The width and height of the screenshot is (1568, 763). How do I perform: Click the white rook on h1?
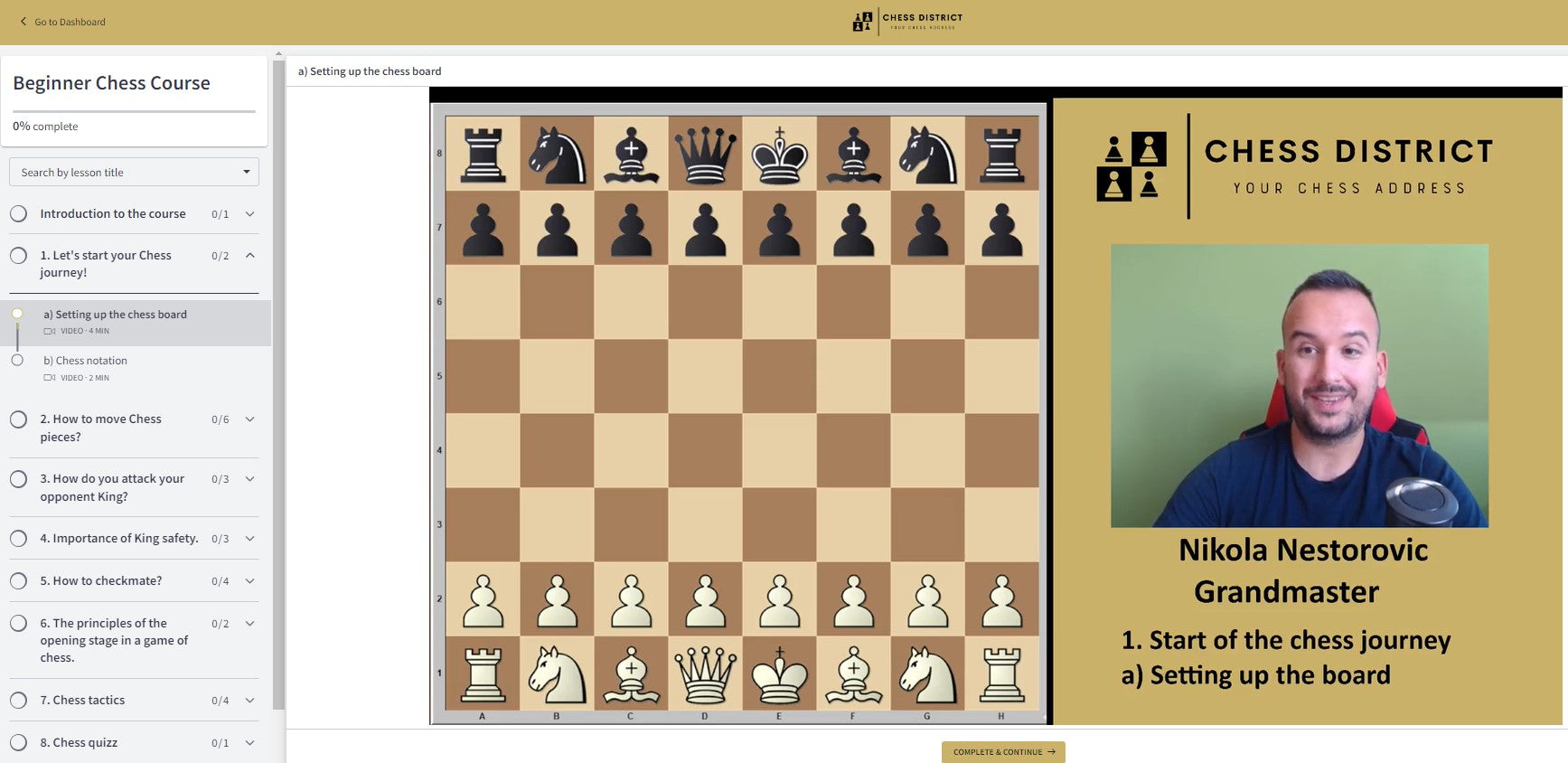(1002, 674)
